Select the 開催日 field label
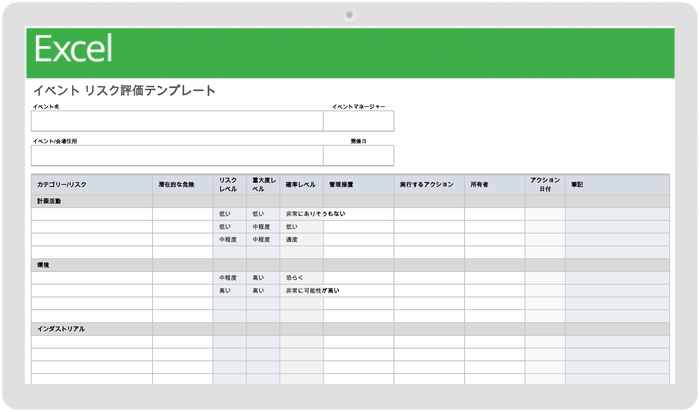Viewport: 700px width, 412px height. (358, 141)
